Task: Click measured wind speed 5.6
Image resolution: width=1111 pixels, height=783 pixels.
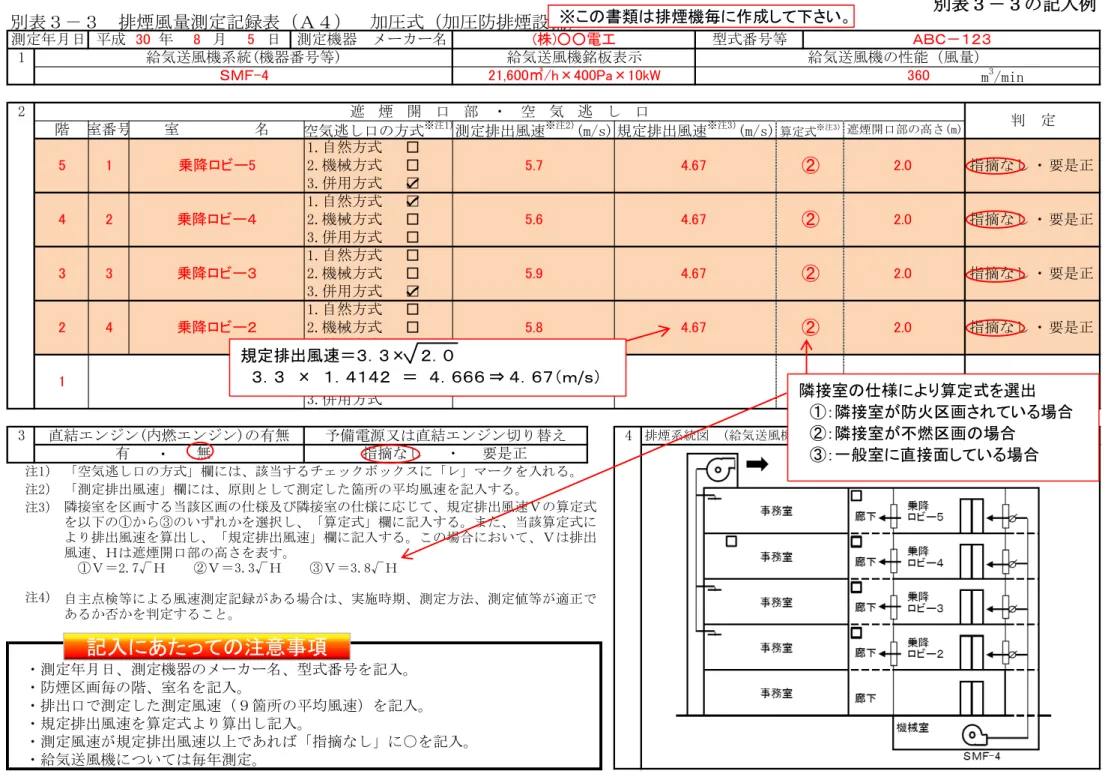Action: (534, 220)
